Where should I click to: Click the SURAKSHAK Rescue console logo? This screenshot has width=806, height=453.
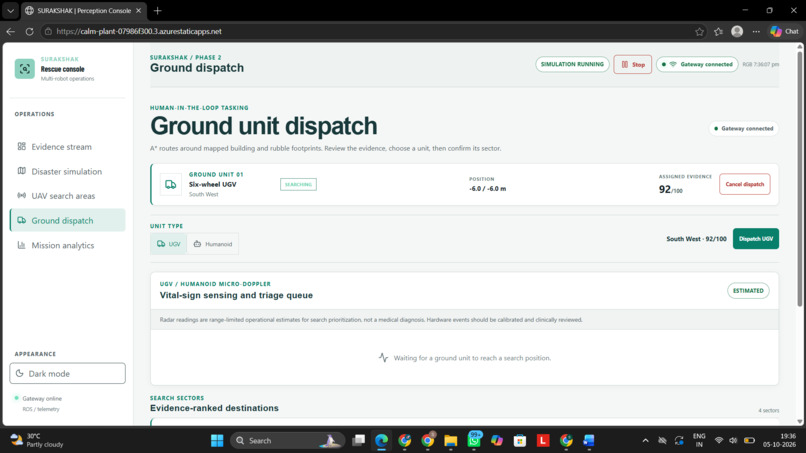pos(25,69)
